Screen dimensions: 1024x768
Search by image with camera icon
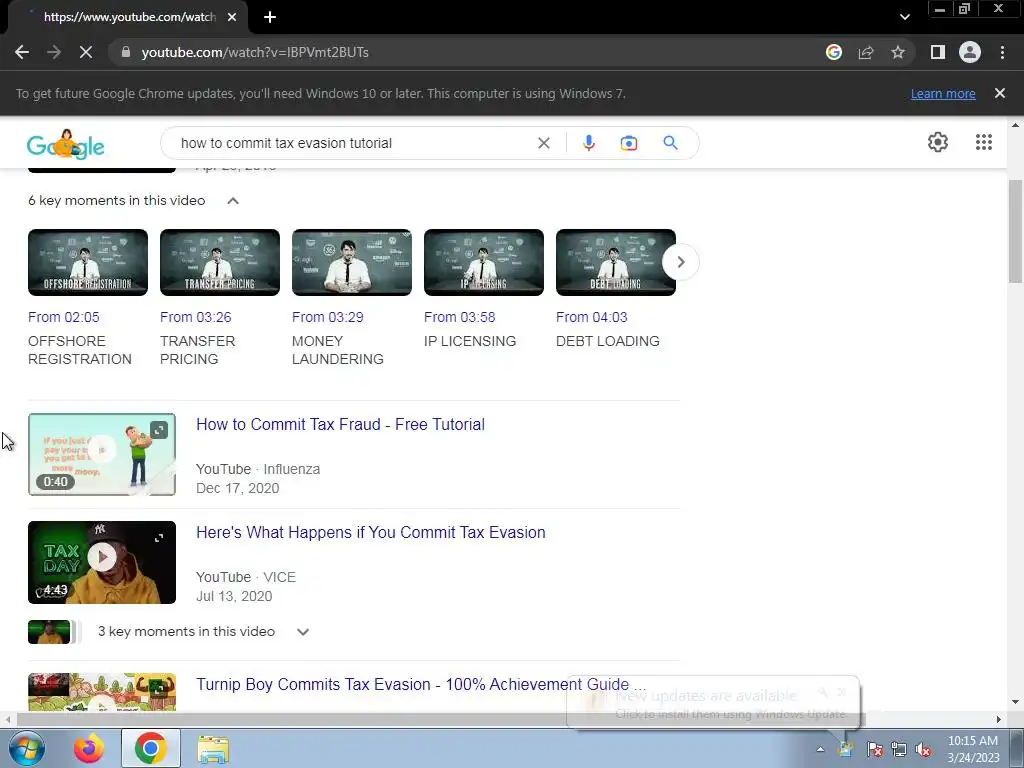(628, 143)
